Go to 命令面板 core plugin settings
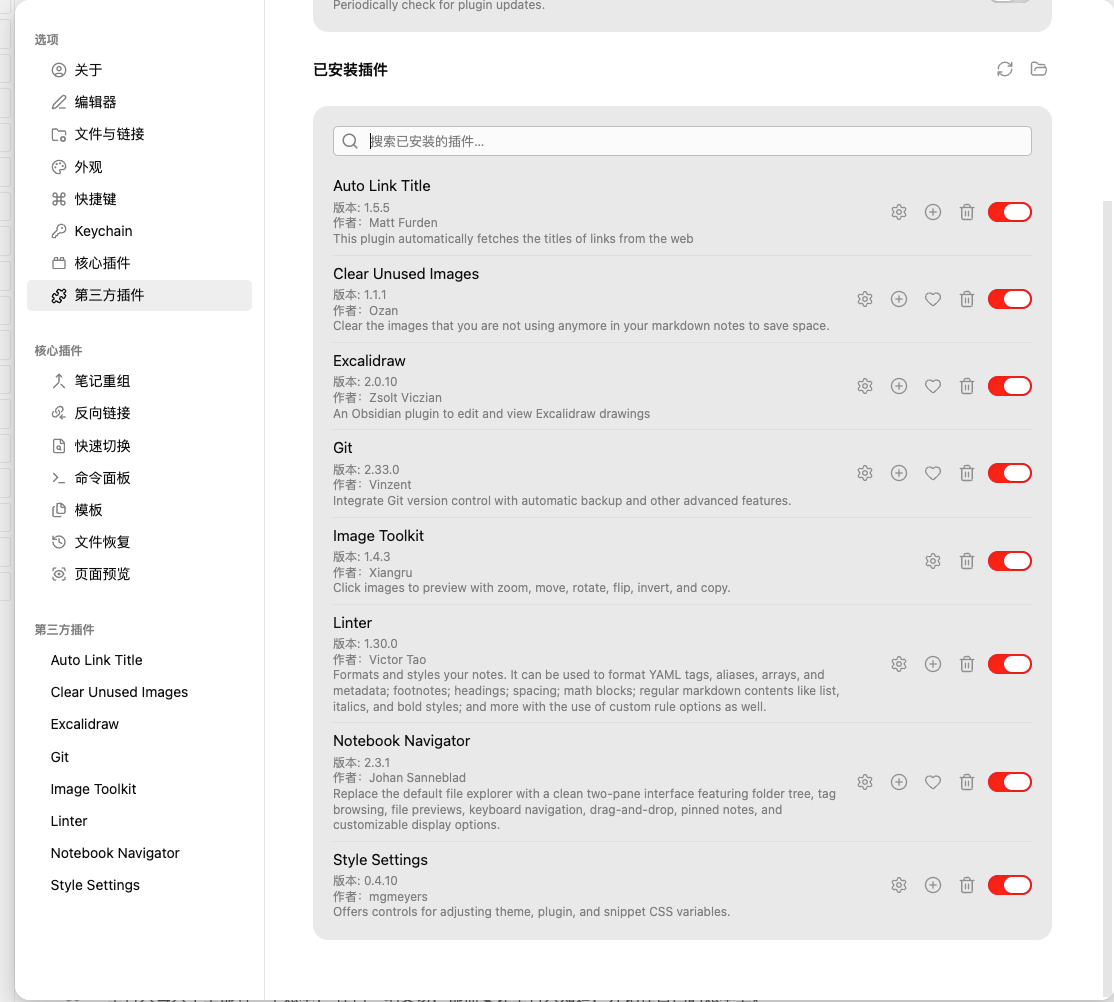 tap(102, 478)
